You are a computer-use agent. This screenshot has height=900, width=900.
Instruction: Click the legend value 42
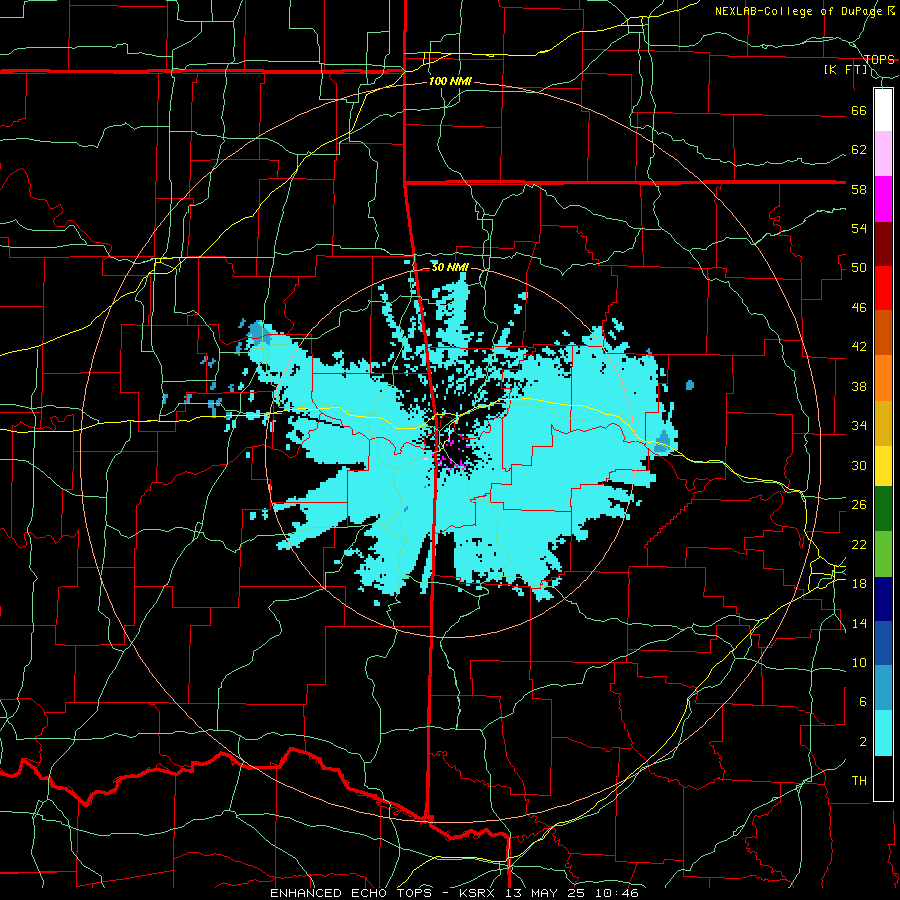[x=859, y=346]
